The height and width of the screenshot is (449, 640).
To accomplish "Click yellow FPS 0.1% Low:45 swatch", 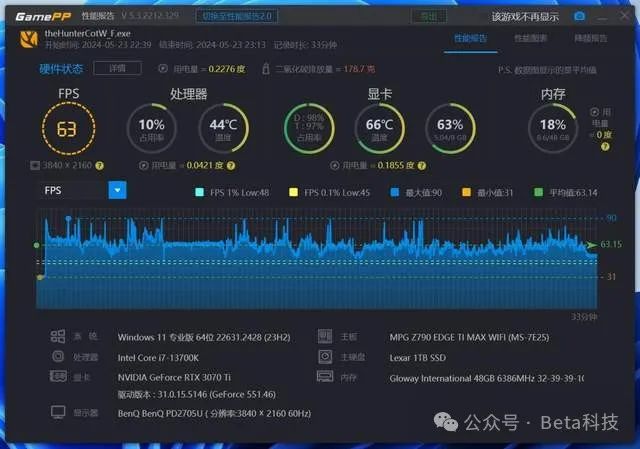I will pos(293,192).
